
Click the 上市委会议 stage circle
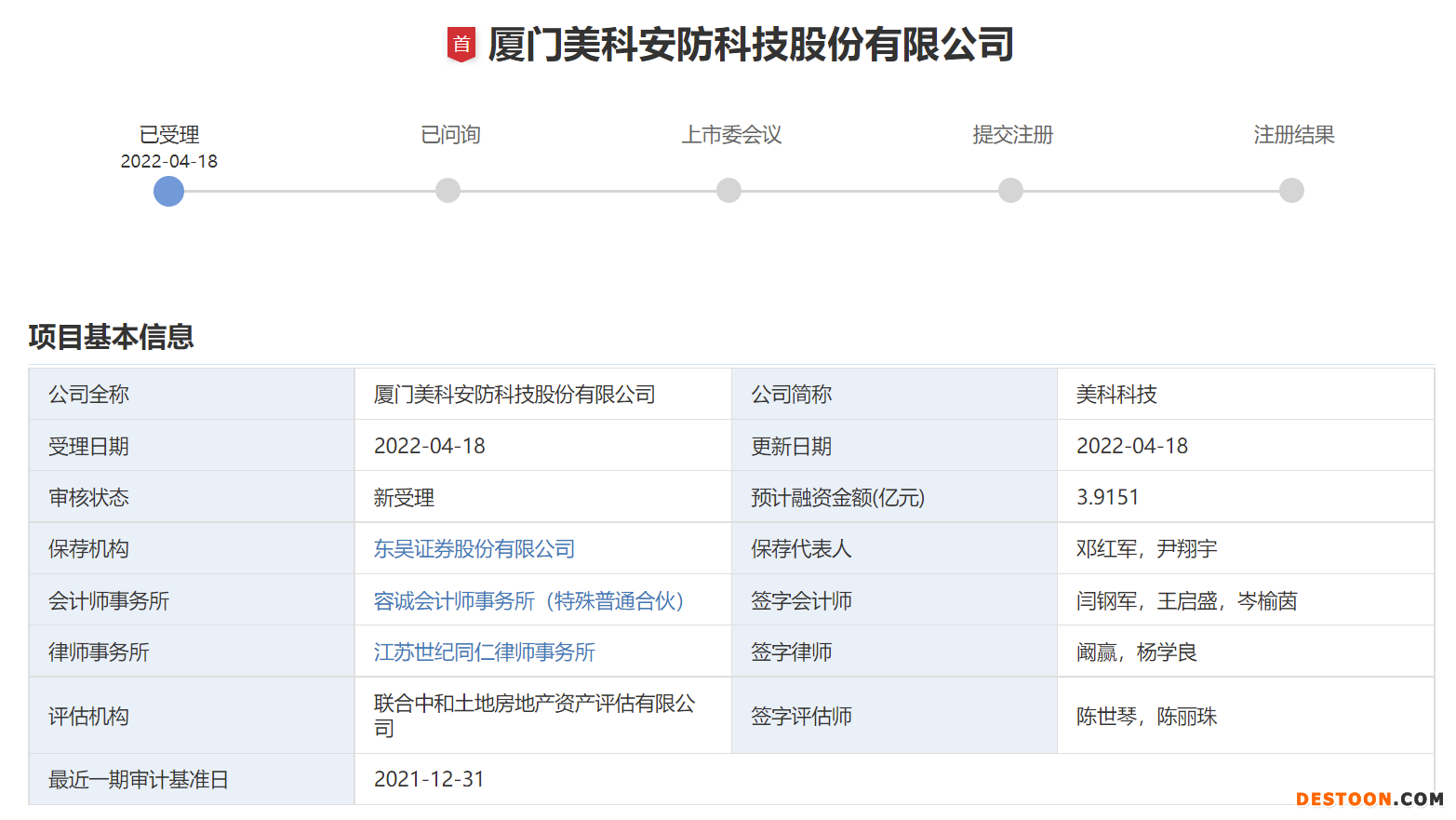click(x=729, y=190)
